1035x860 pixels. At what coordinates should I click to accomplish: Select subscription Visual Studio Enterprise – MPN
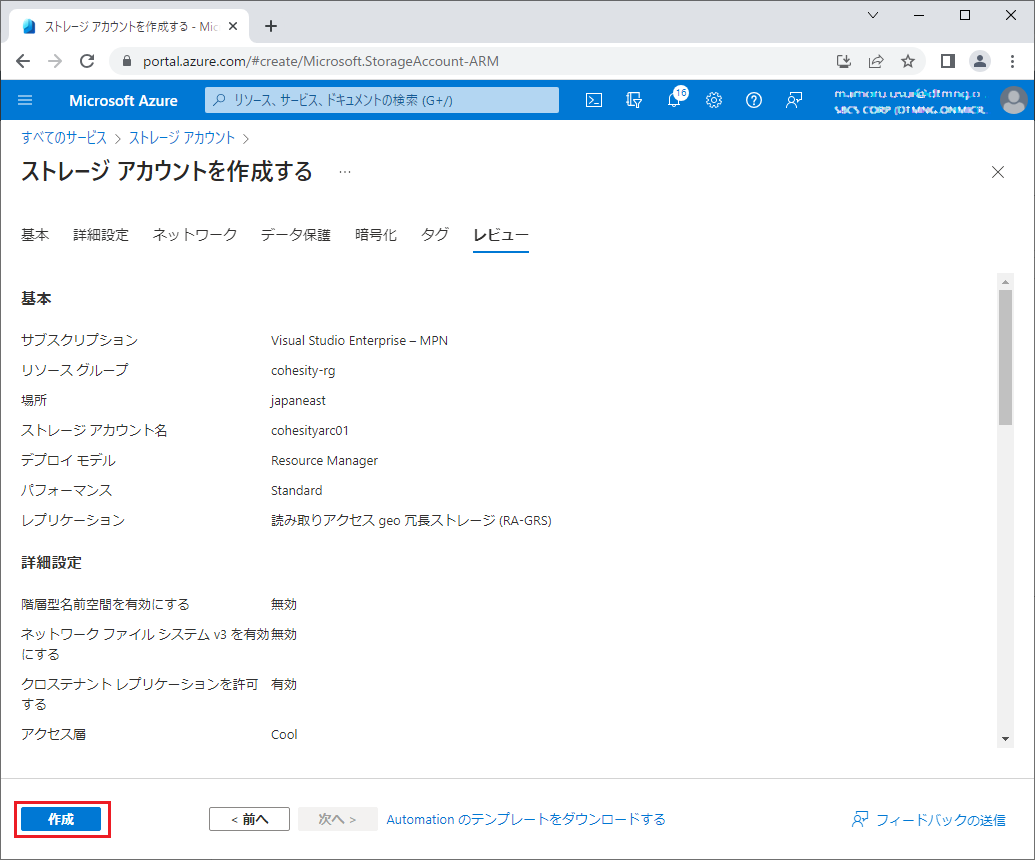coord(359,341)
